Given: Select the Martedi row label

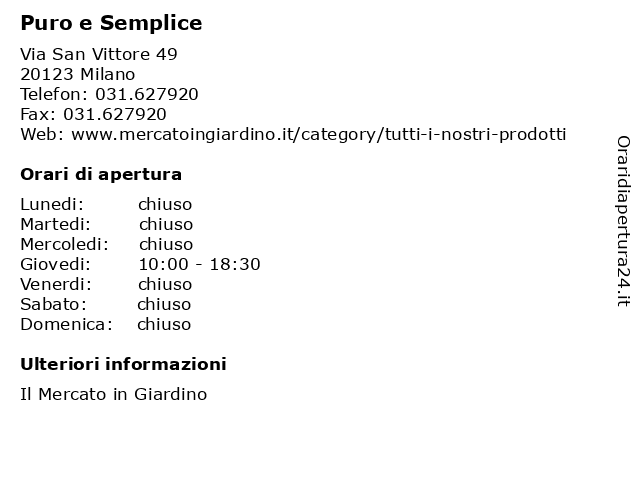Looking at the screenshot, I should [x=56, y=224].
